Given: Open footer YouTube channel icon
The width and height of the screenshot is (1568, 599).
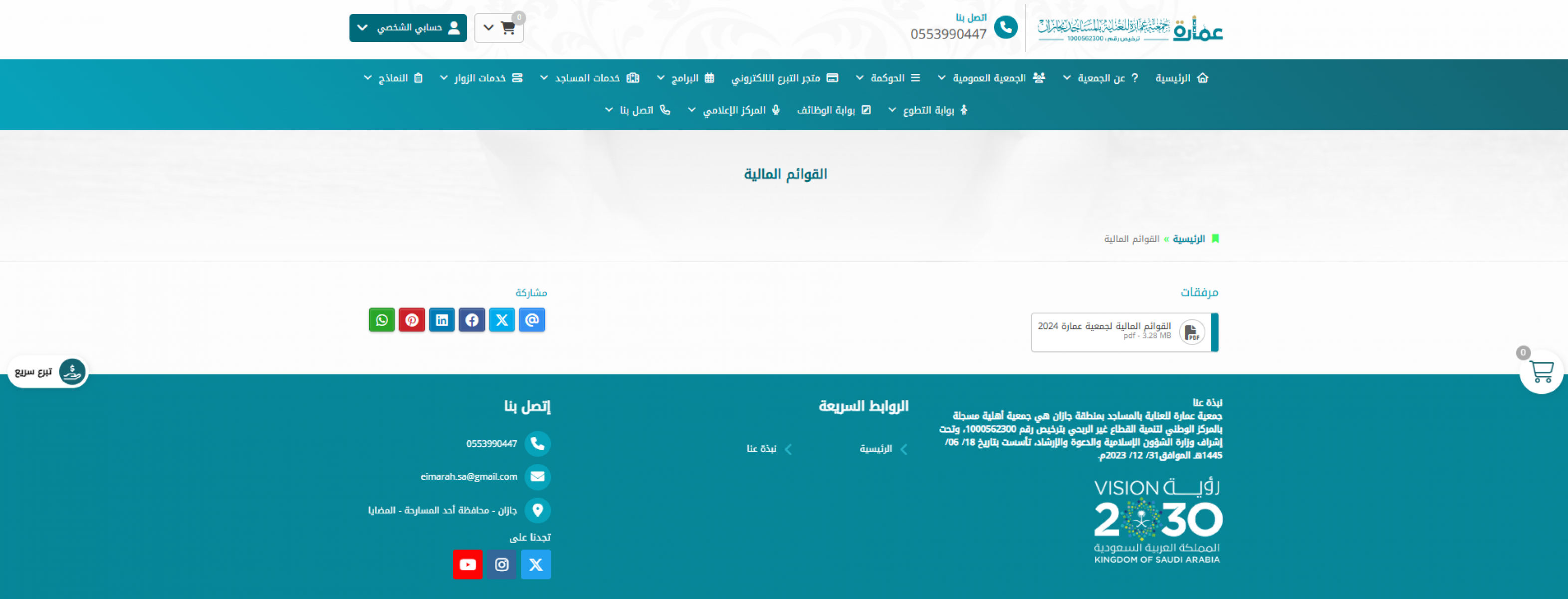Looking at the screenshot, I should click(467, 564).
